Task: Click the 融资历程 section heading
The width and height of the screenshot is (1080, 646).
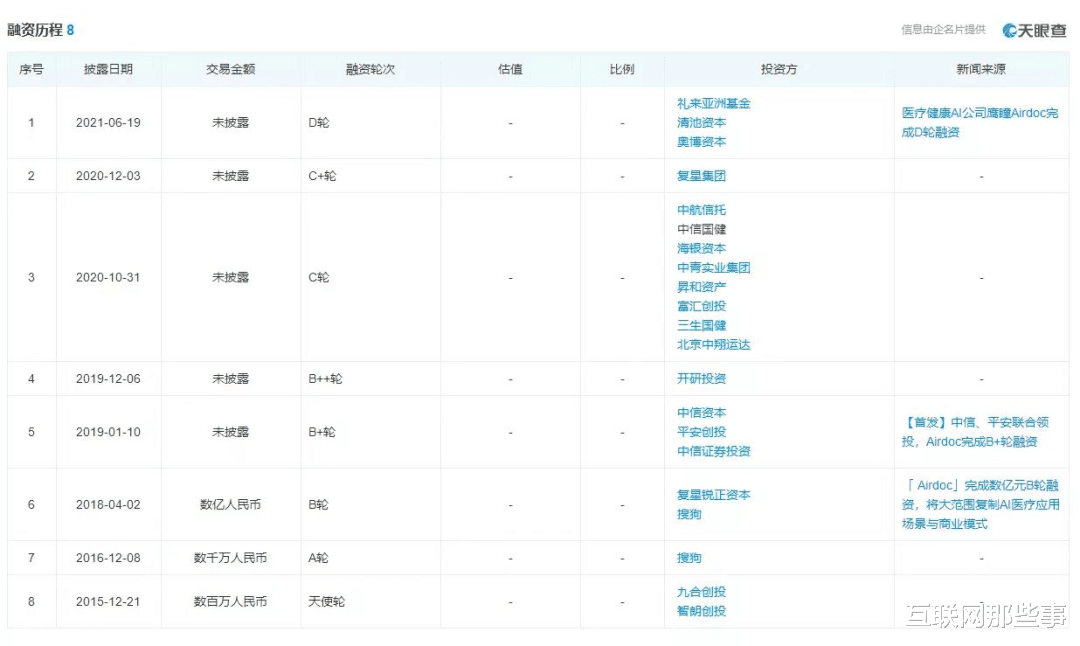Action: click(x=35, y=30)
